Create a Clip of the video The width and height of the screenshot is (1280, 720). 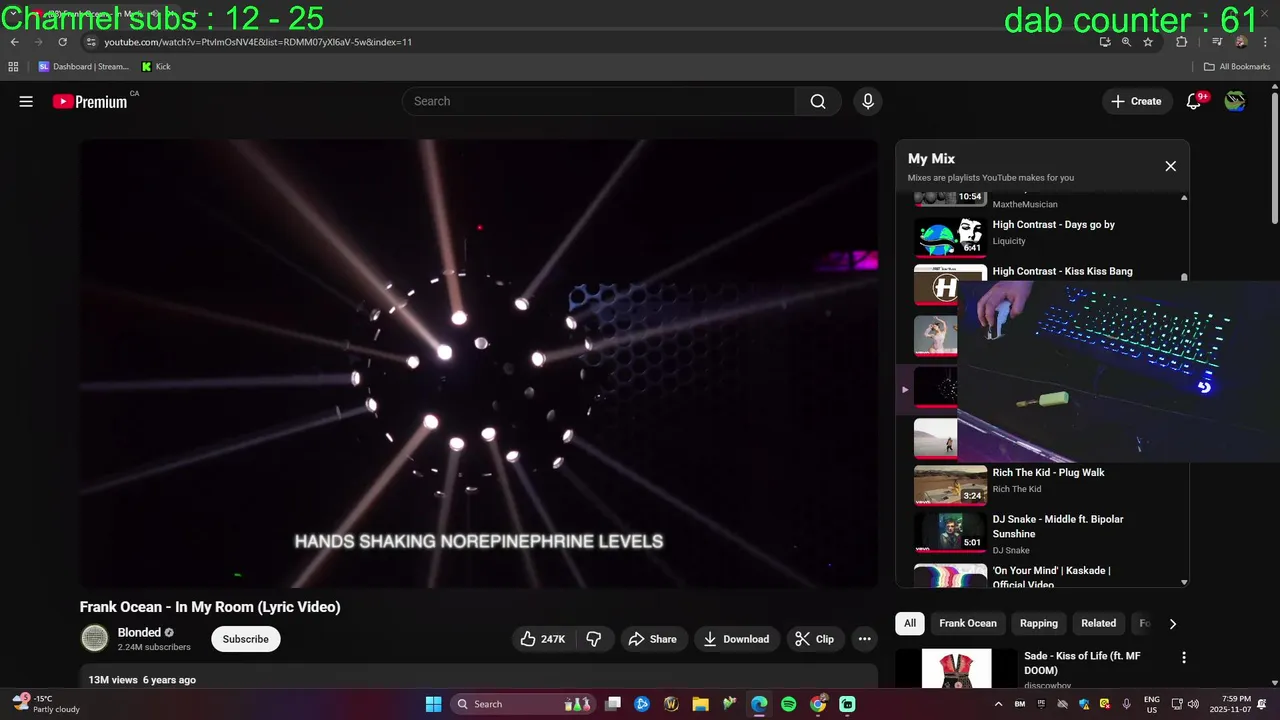(815, 639)
